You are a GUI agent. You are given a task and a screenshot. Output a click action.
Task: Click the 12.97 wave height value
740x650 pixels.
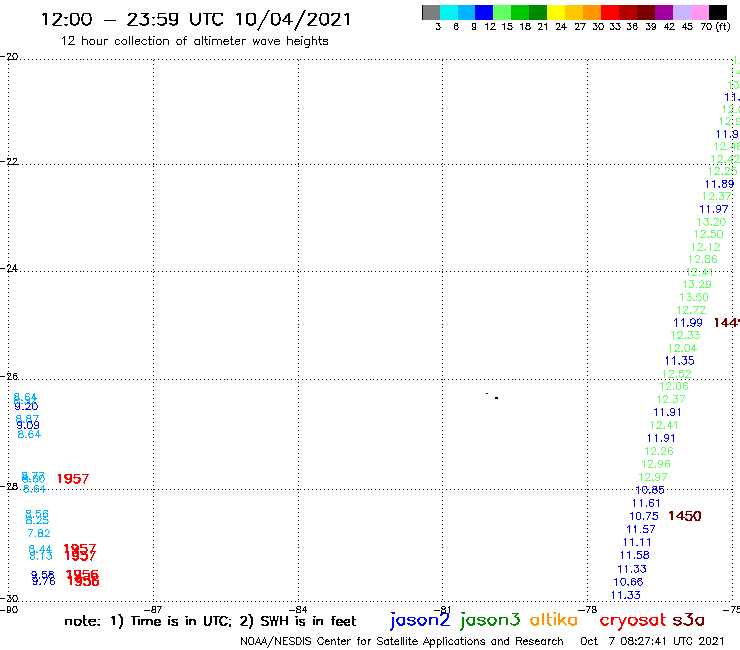tap(653, 477)
